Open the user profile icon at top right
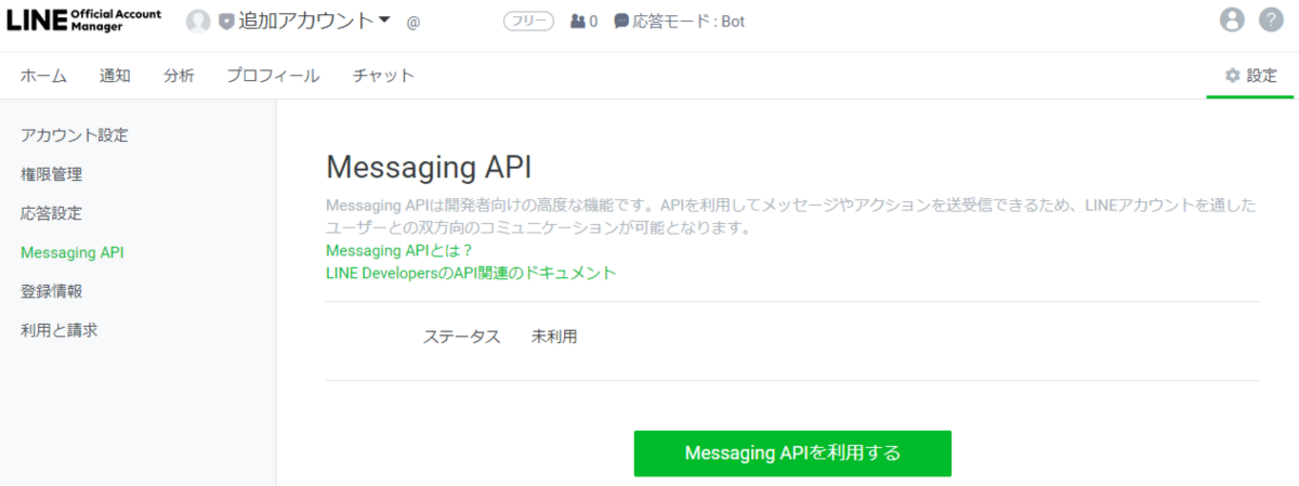1299x486 pixels. tap(1233, 19)
